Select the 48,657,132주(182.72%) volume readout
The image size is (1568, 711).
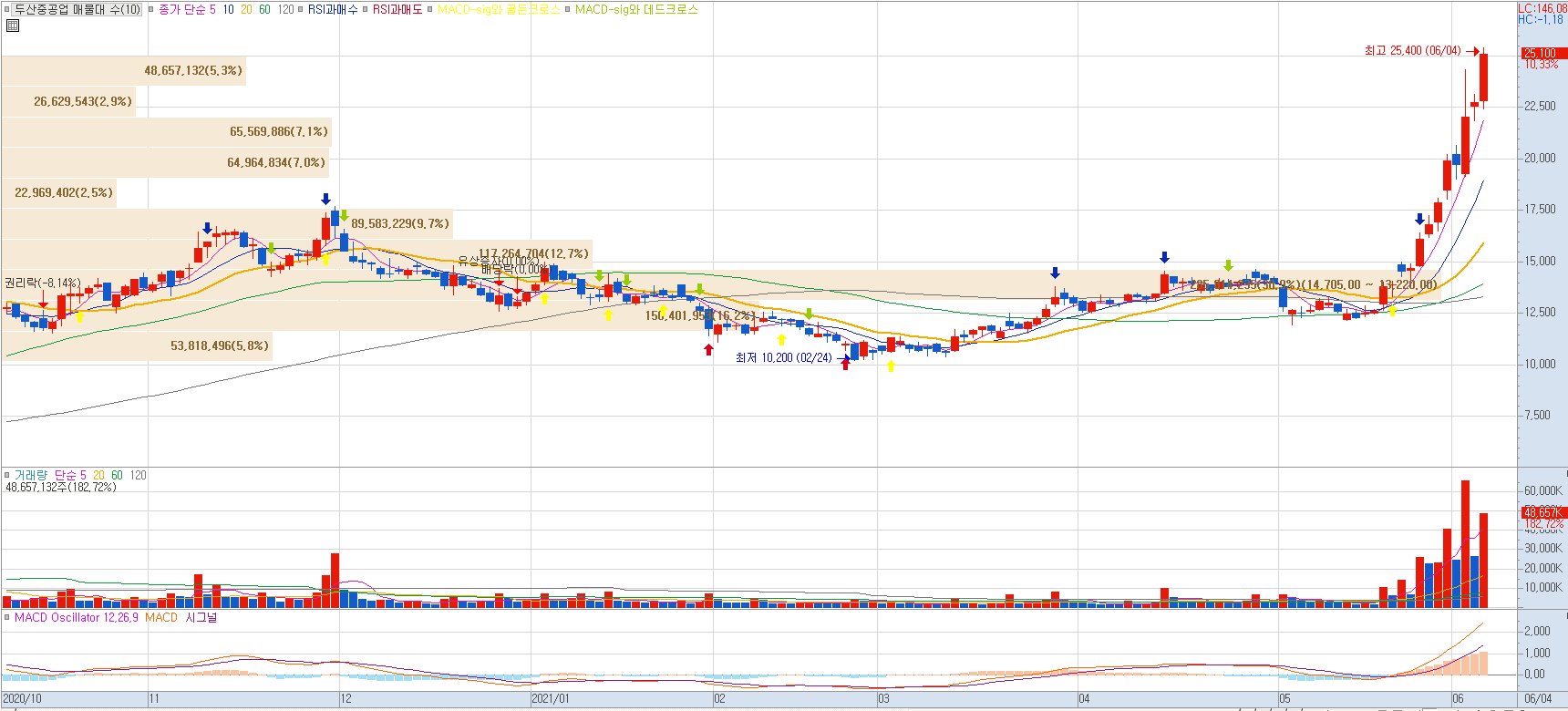tap(61, 487)
